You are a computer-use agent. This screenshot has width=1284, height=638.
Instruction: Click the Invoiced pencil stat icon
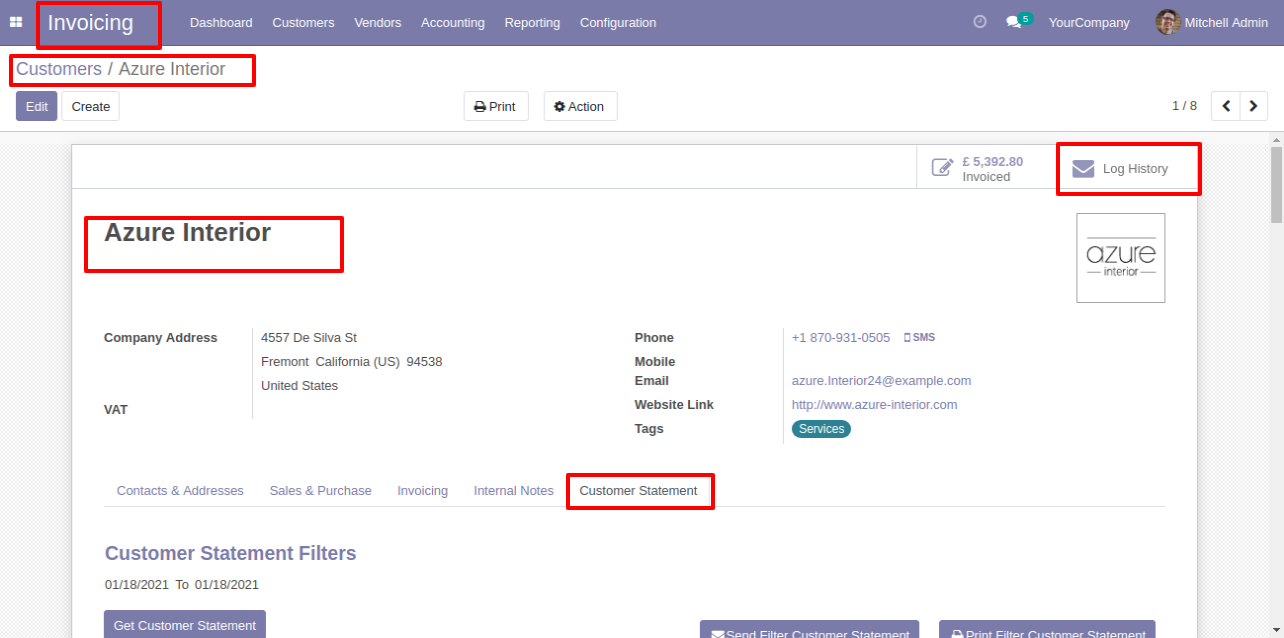(942, 167)
